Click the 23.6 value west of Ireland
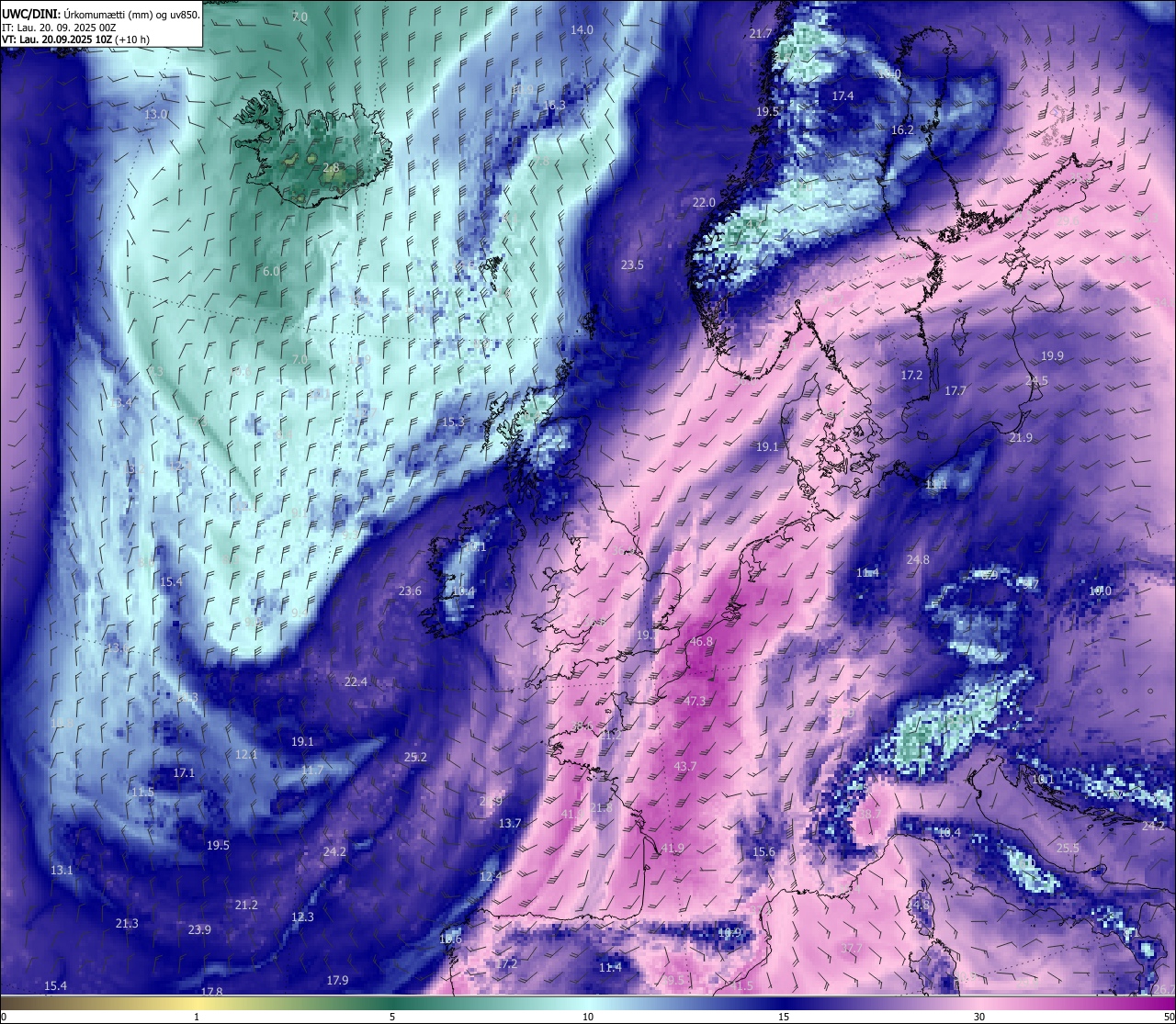Viewport: 1176px width, 1024px height. [410, 591]
